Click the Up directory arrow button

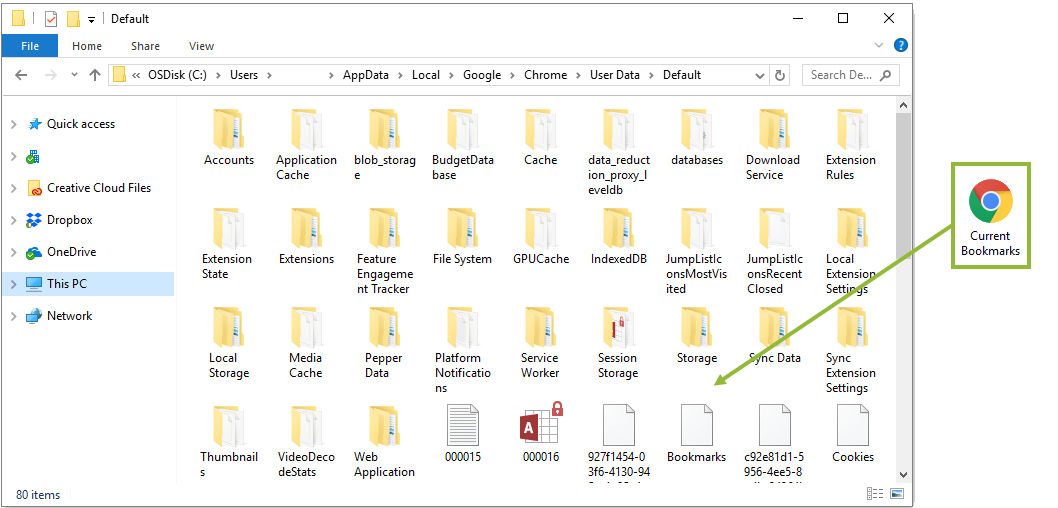point(95,75)
